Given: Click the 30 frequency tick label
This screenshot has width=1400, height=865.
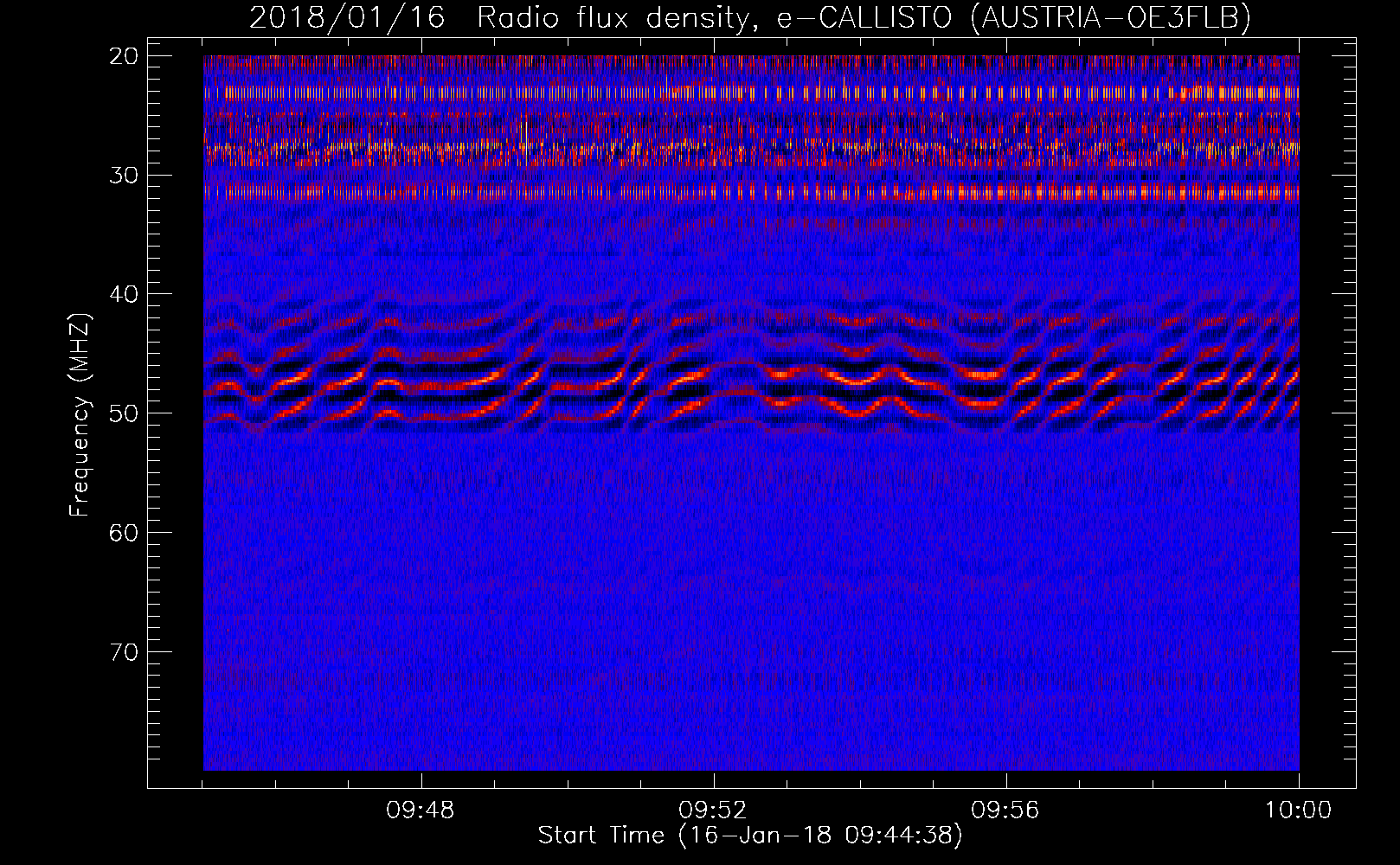Looking at the screenshot, I should [x=125, y=175].
